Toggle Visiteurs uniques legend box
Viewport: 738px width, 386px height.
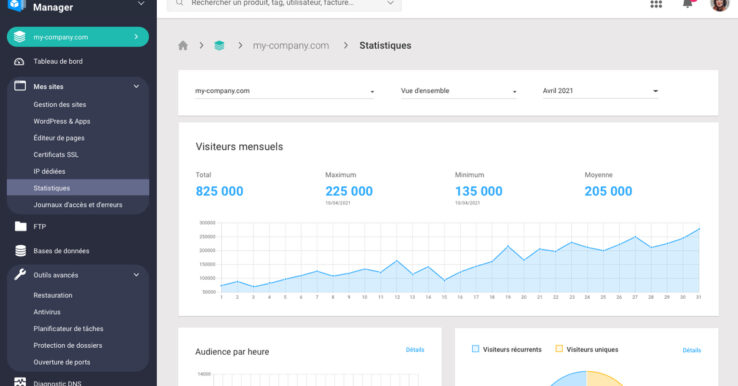[x=559, y=349]
